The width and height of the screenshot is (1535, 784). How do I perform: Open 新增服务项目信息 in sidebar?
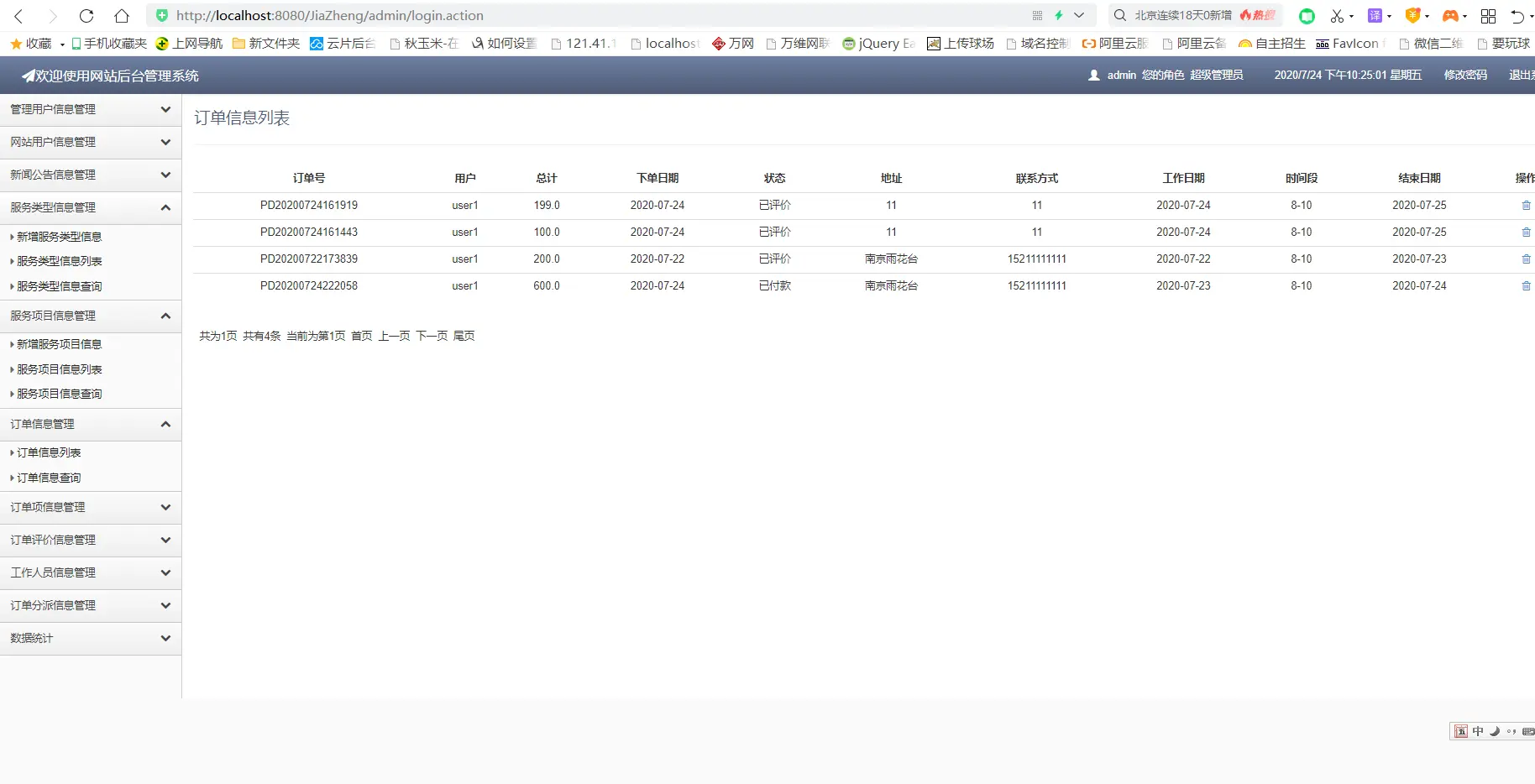59,344
